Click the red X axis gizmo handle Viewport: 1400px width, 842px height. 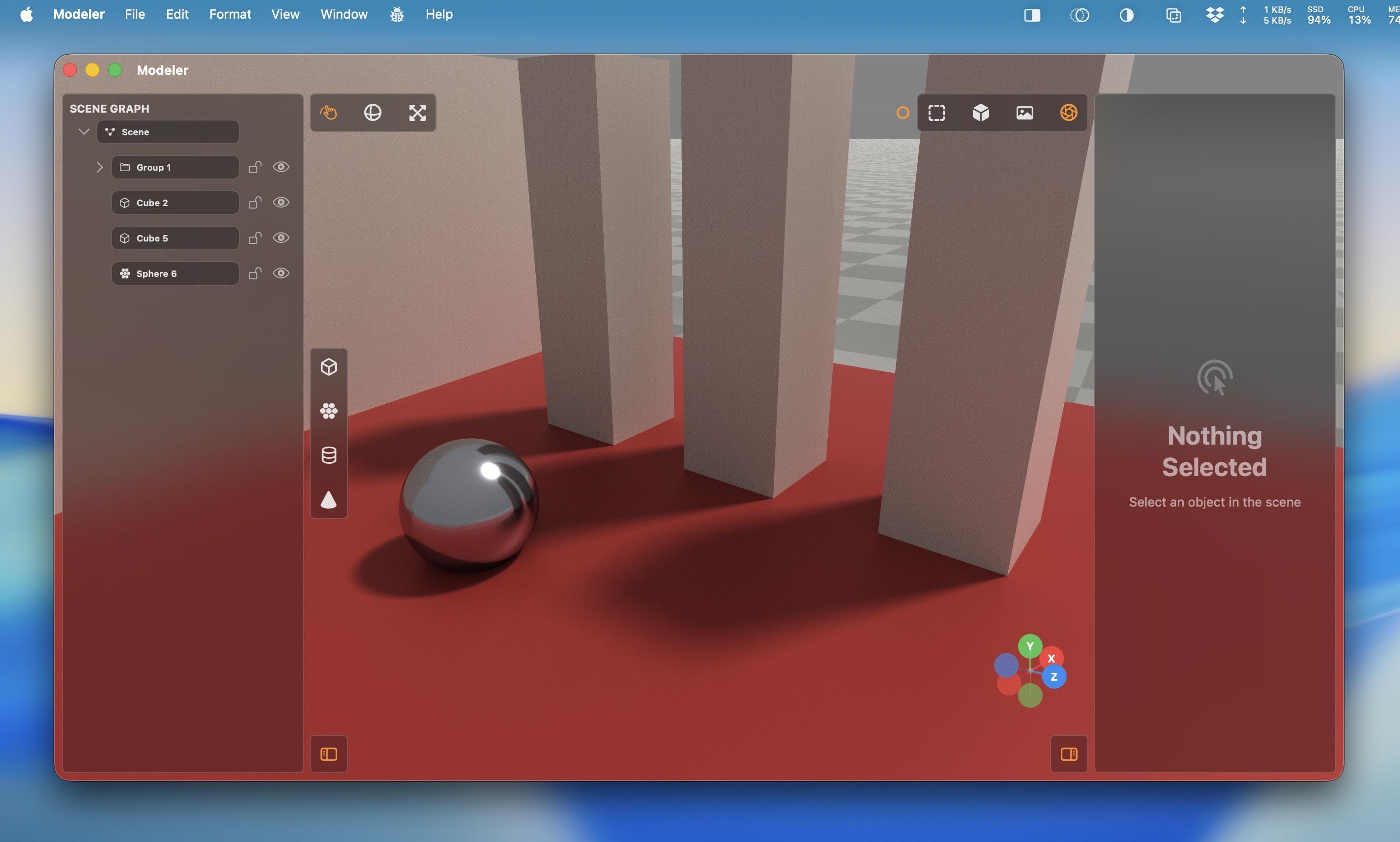[x=1051, y=658]
